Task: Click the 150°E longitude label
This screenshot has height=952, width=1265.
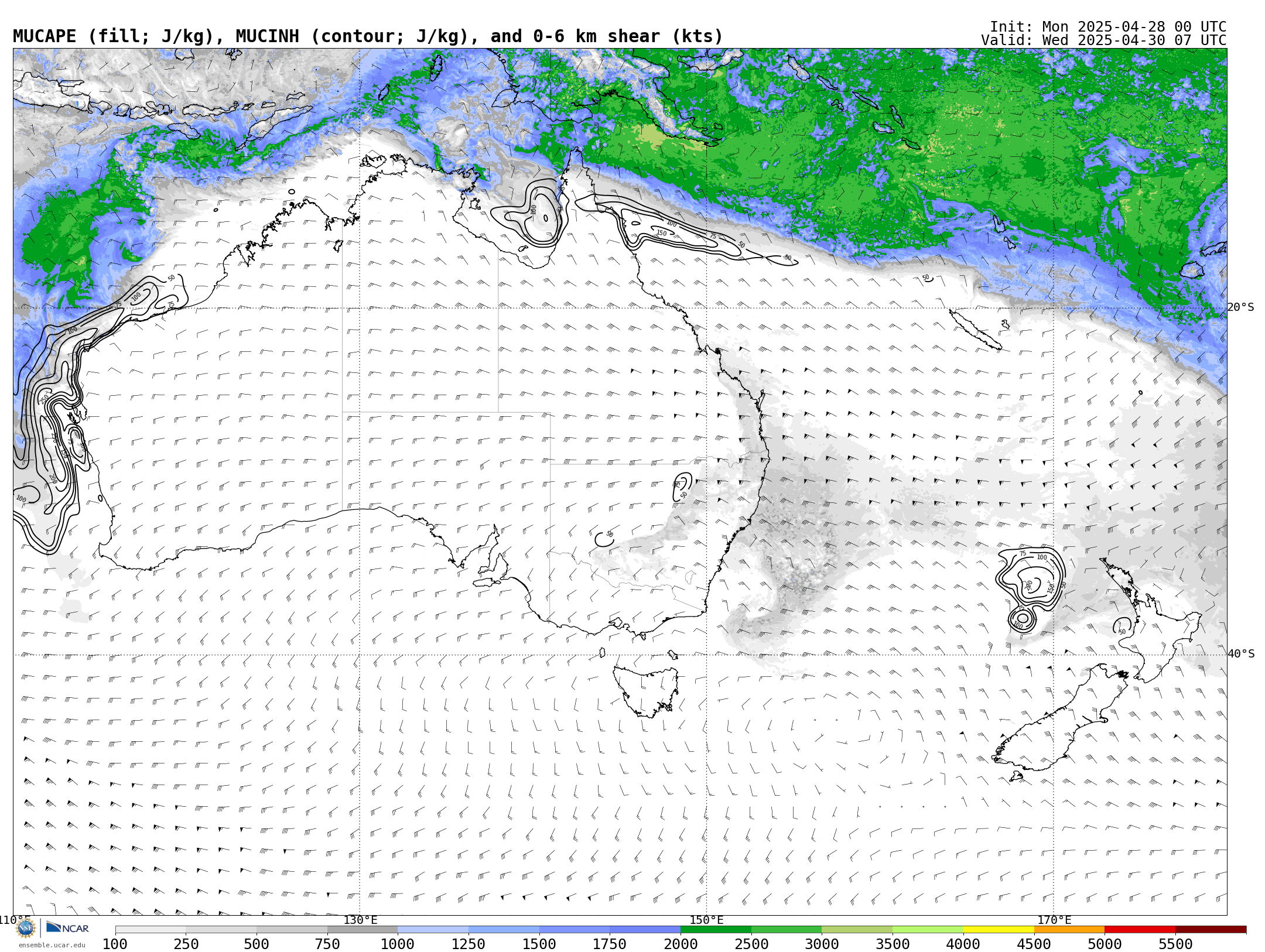Action: (707, 920)
